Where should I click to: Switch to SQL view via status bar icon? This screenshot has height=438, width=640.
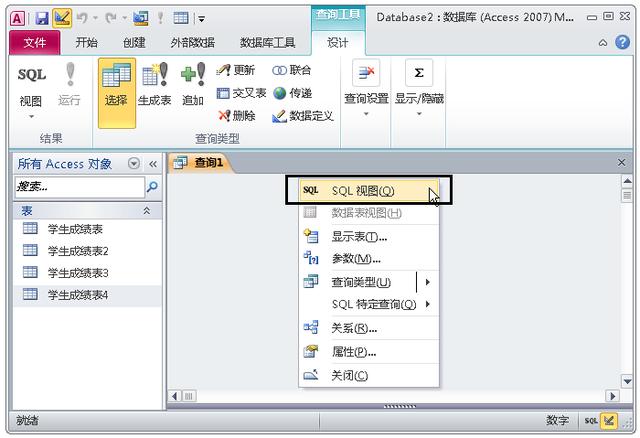coord(591,420)
